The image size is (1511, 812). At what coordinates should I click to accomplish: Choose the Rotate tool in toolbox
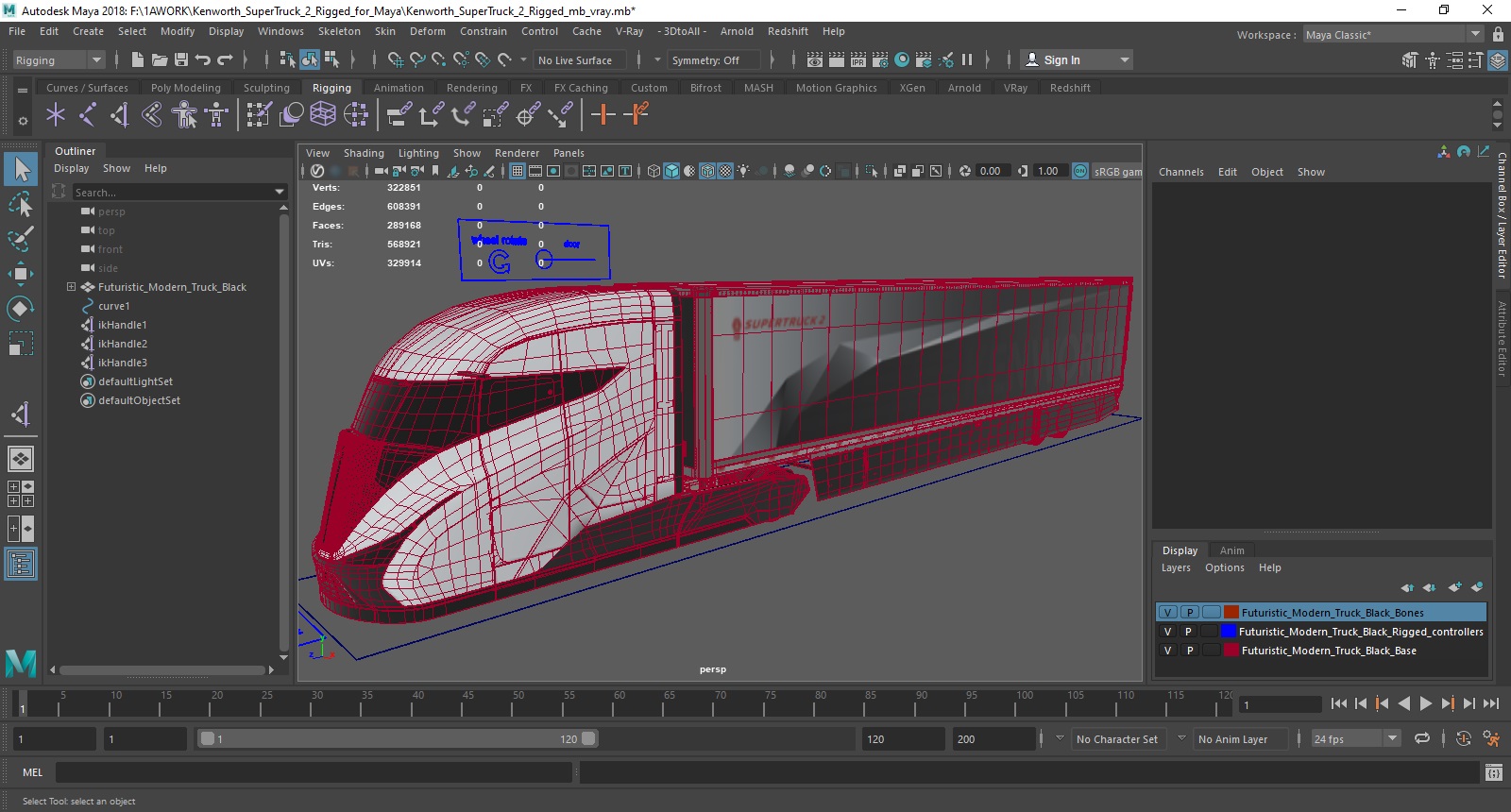[x=21, y=309]
